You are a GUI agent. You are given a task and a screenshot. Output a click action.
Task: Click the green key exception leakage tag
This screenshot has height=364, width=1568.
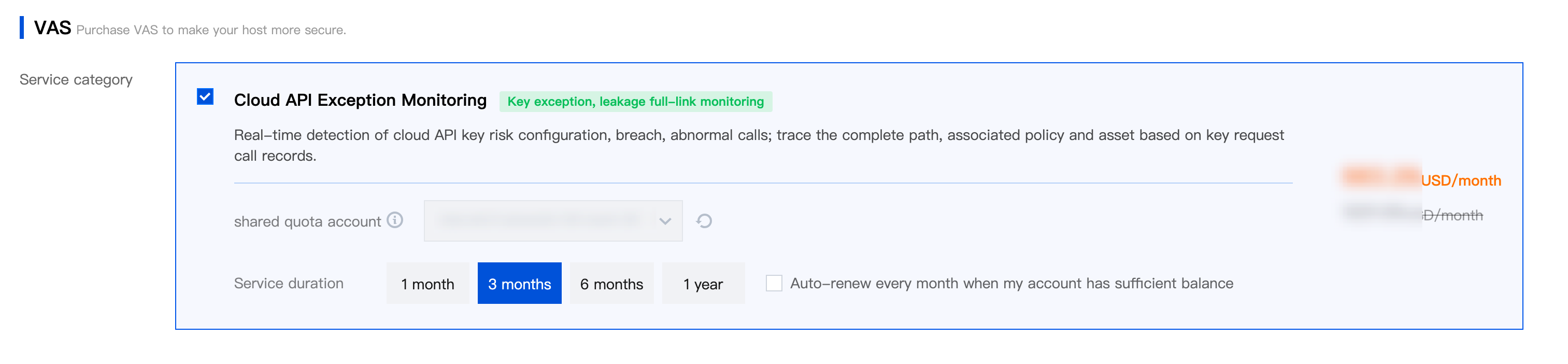tap(635, 102)
